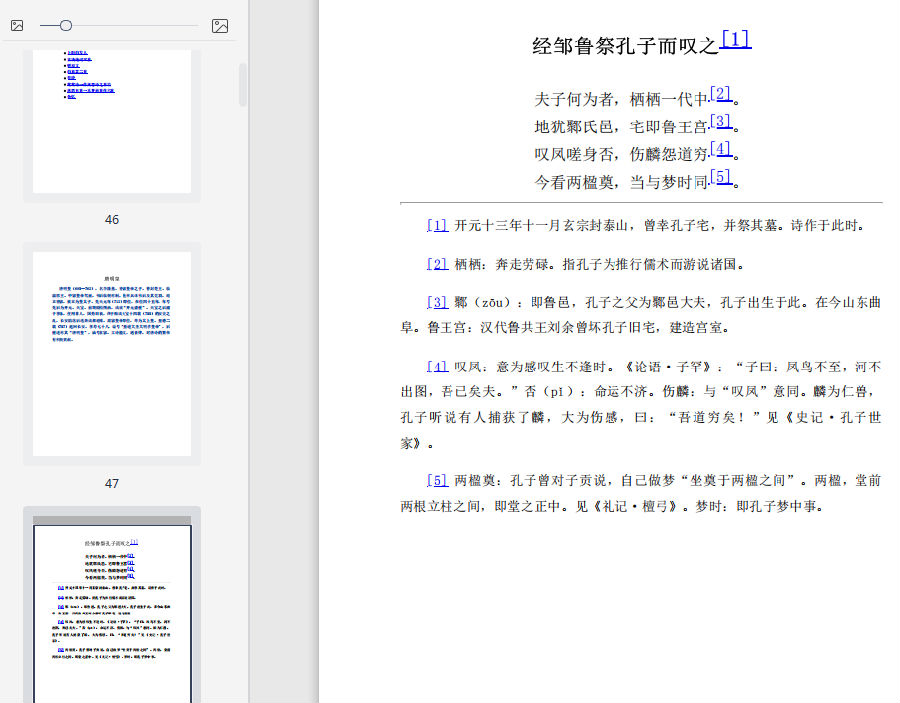Click the thumbnail zoom slider handle
The image size is (900, 703).
[x=66, y=26]
